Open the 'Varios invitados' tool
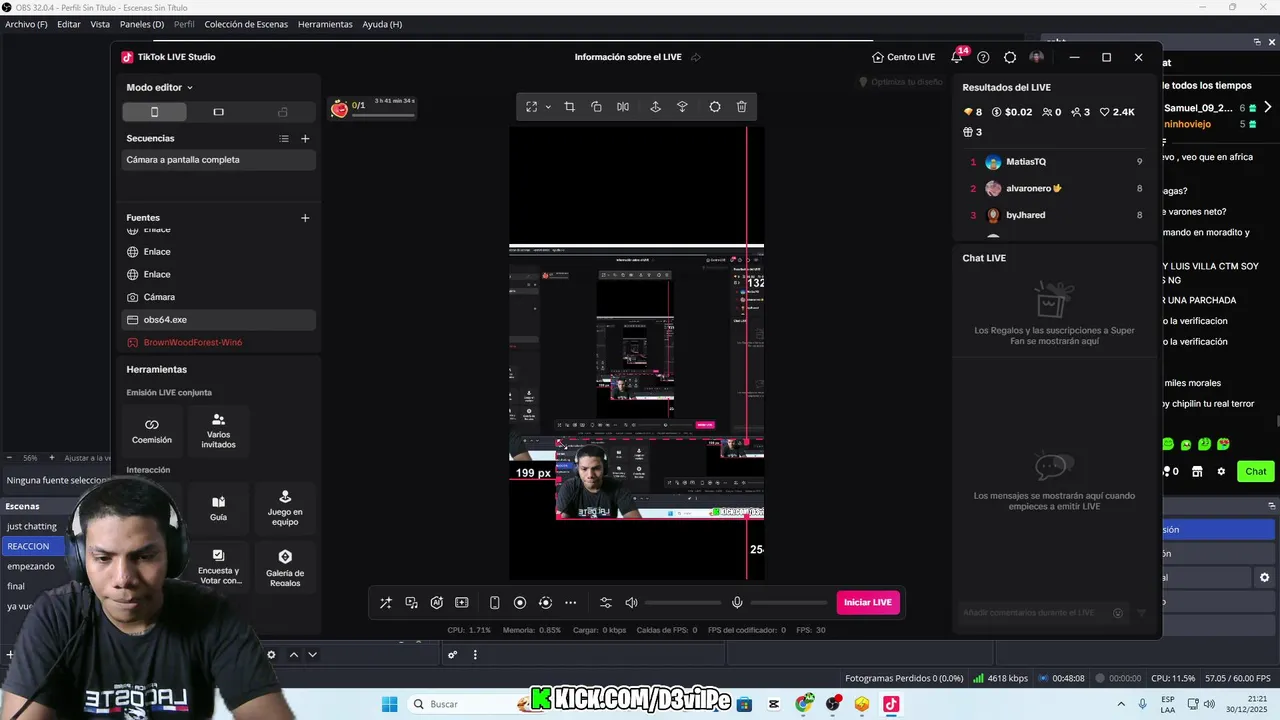The image size is (1280, 720). pos(218,431)
